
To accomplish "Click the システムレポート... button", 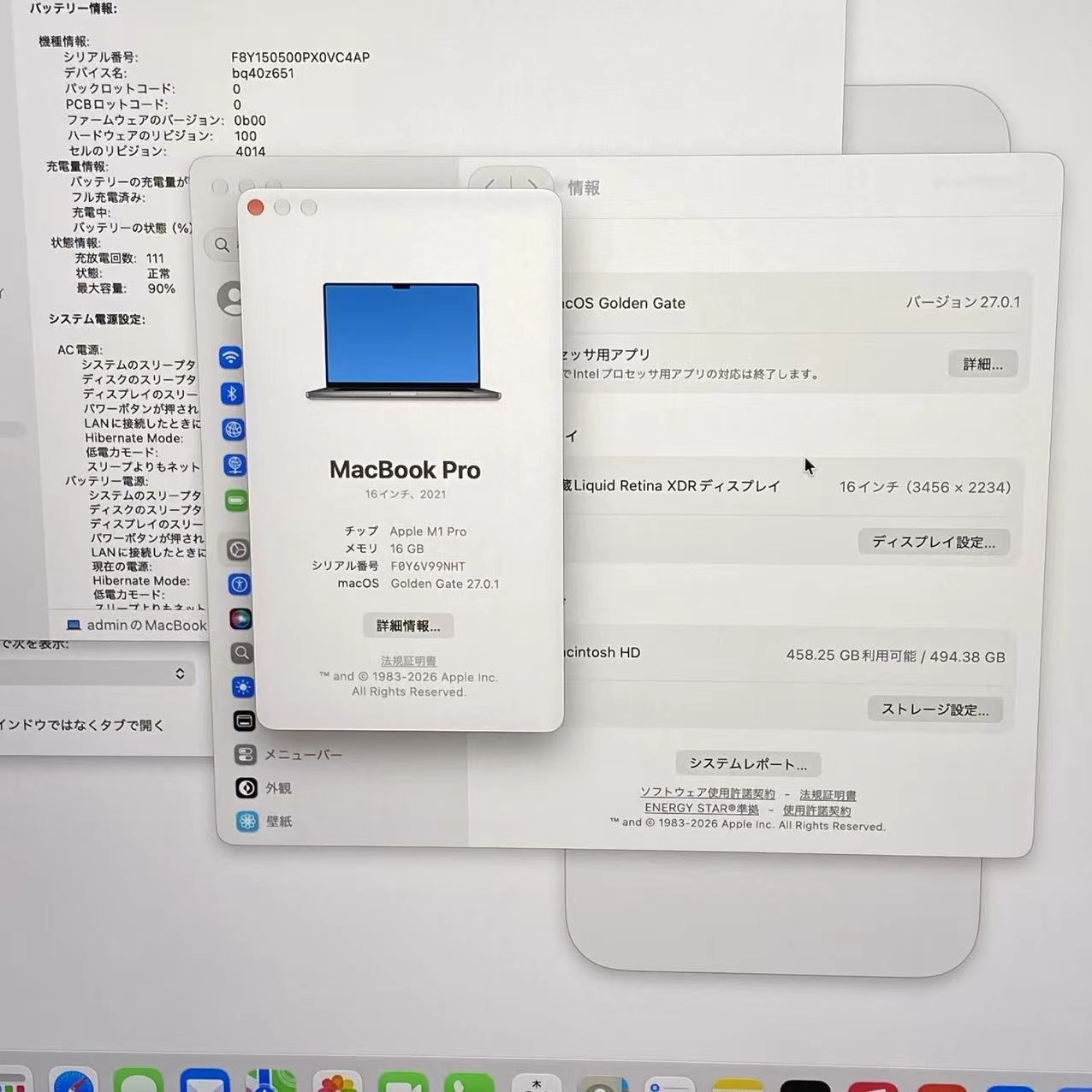I will pyautogui.click(x=748, y=763).
